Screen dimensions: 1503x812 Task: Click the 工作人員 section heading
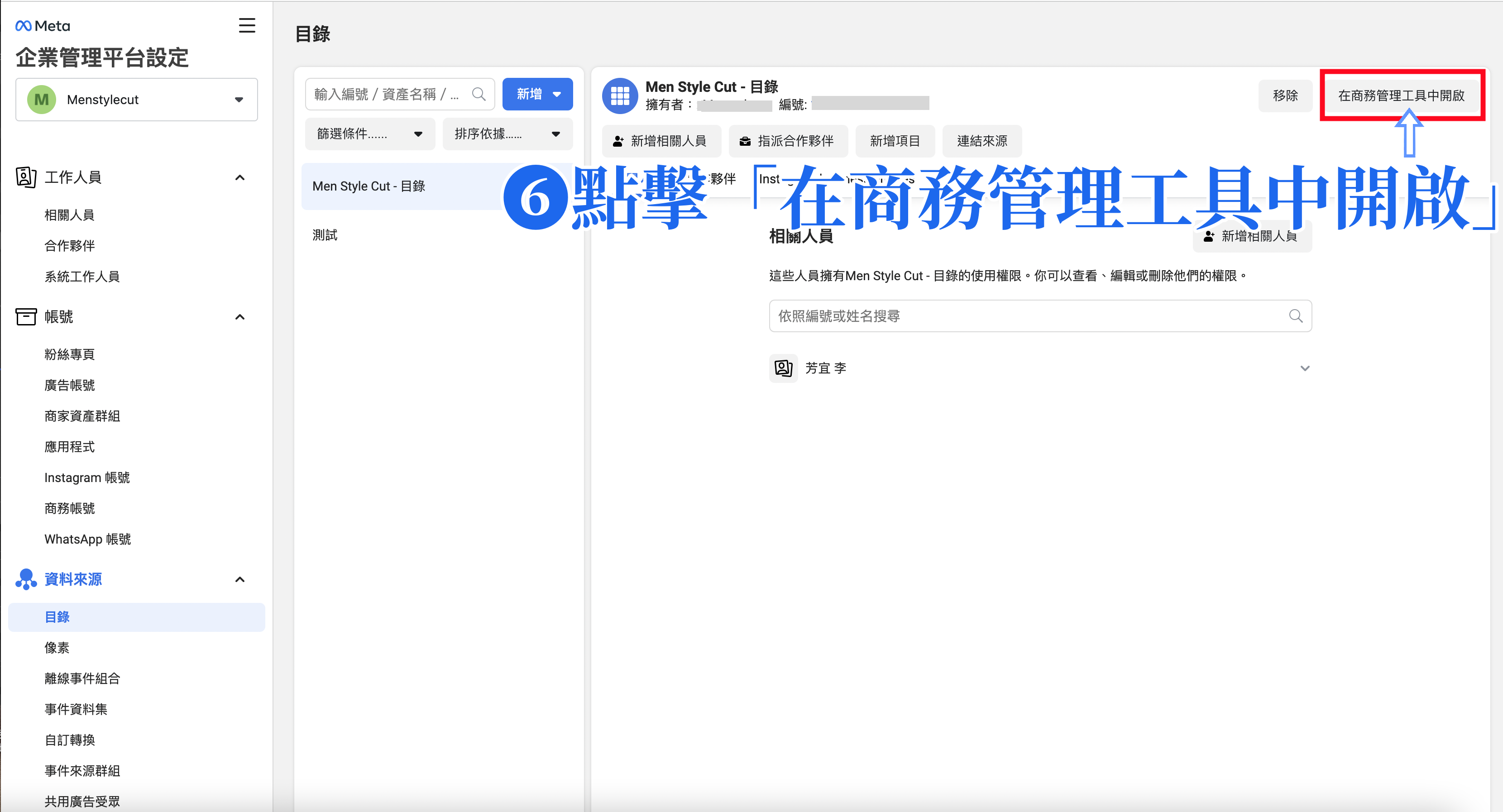click(73, 177)
